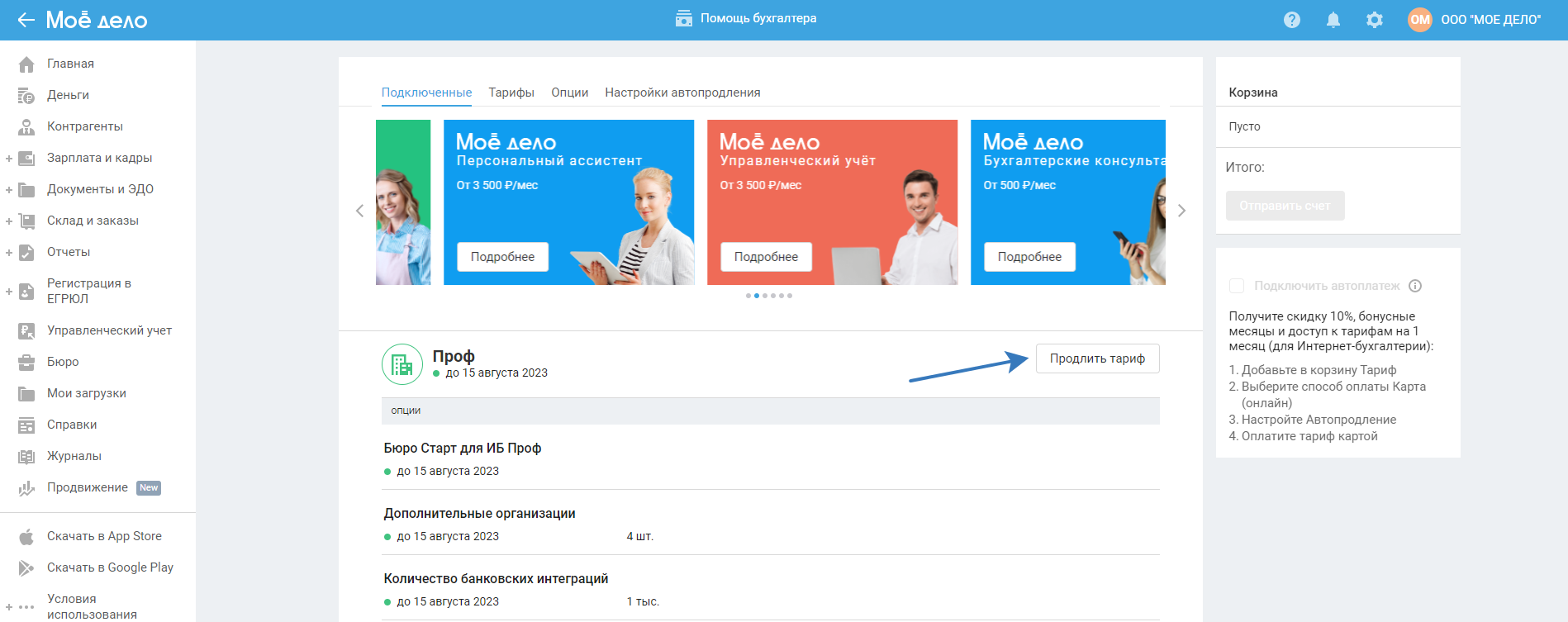Viewport: 1568px width, 622px height.
Task: Switch to the Опции tab
Action: coord(570,93)
